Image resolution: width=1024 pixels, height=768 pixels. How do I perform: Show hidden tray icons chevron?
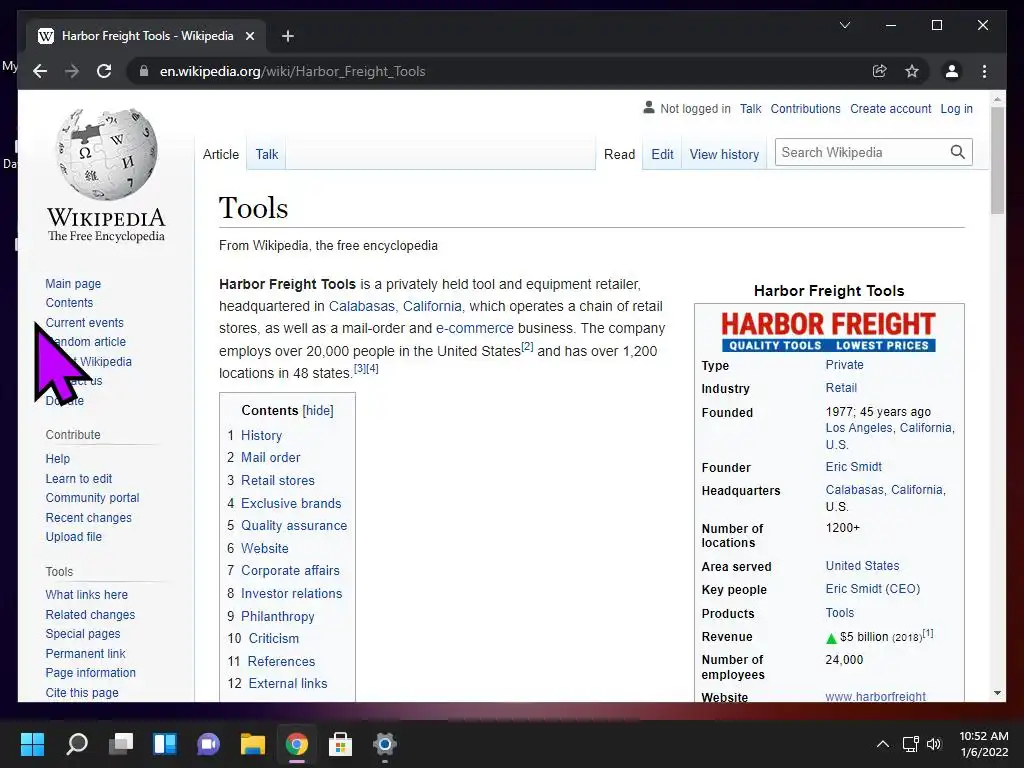[882, 744]
